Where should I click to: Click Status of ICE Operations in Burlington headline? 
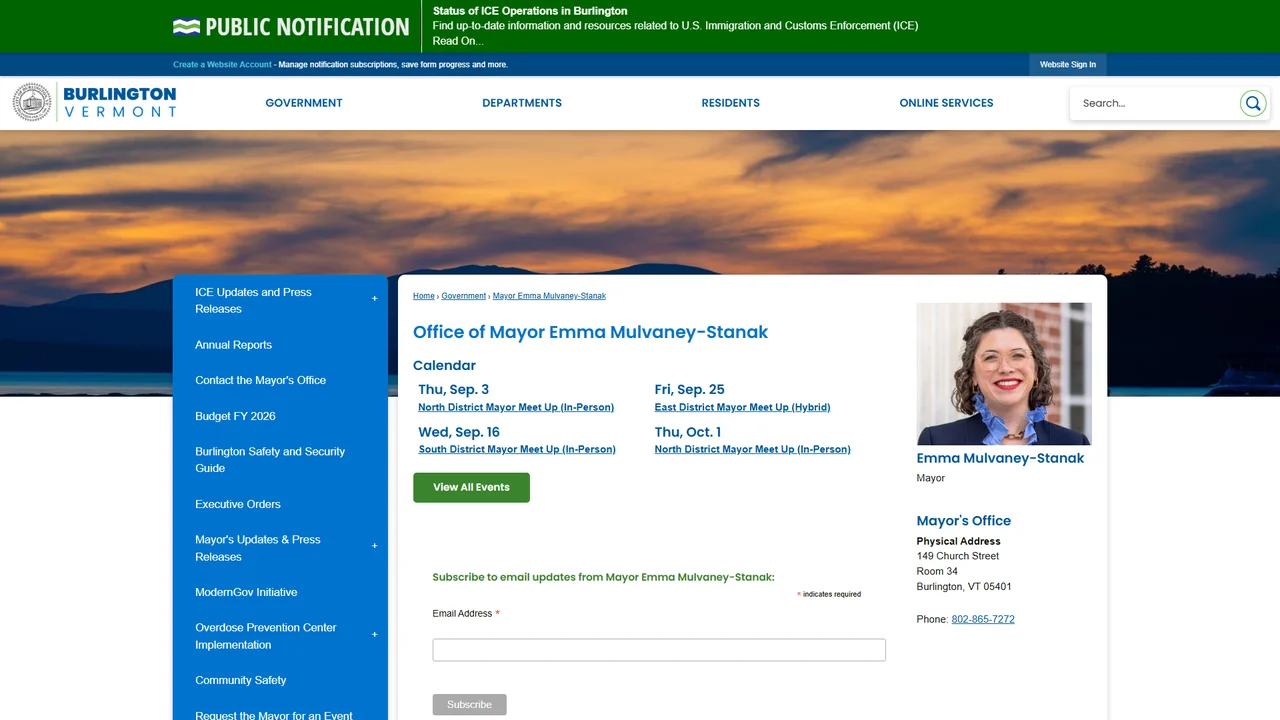[530, 11]
